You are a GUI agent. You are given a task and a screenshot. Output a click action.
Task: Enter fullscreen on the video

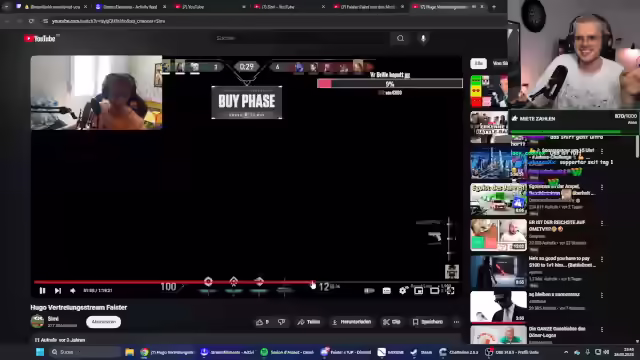coord(450,291)
